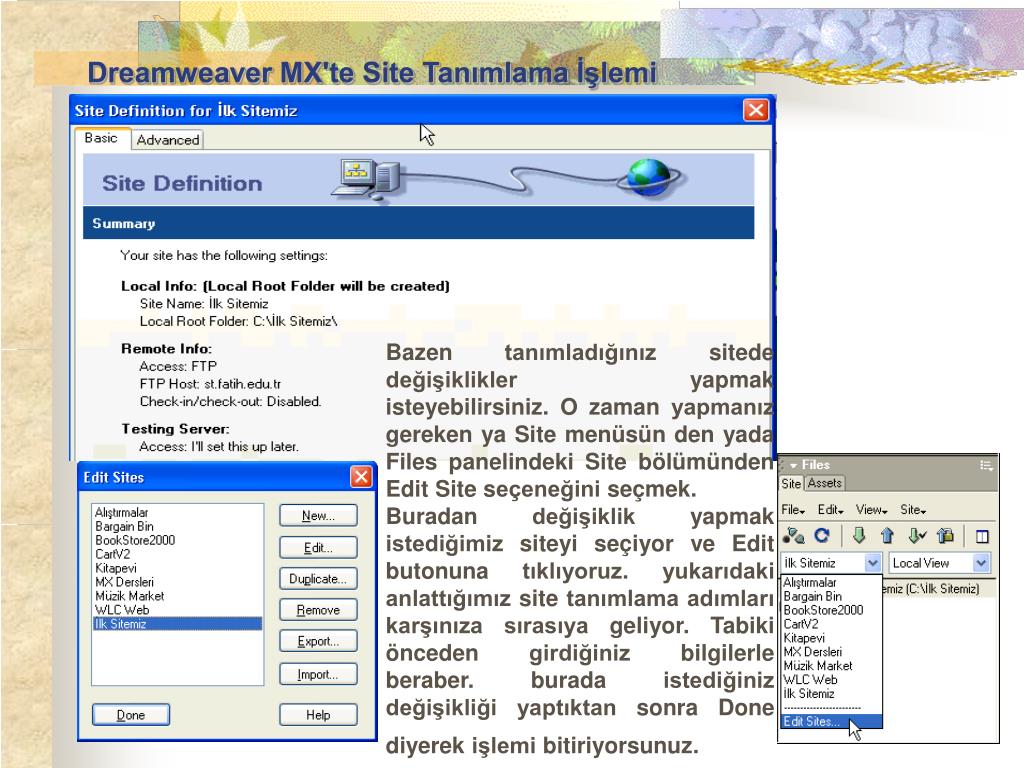This screenshot has width=1024, height=768.
Task: Choose Alıştırmalar in the site dropdown list
Action: coord(831,583)
